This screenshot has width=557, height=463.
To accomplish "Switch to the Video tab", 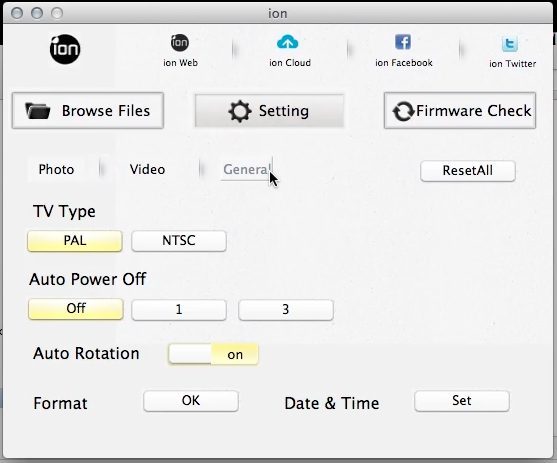I will click(x=147, y=169).
